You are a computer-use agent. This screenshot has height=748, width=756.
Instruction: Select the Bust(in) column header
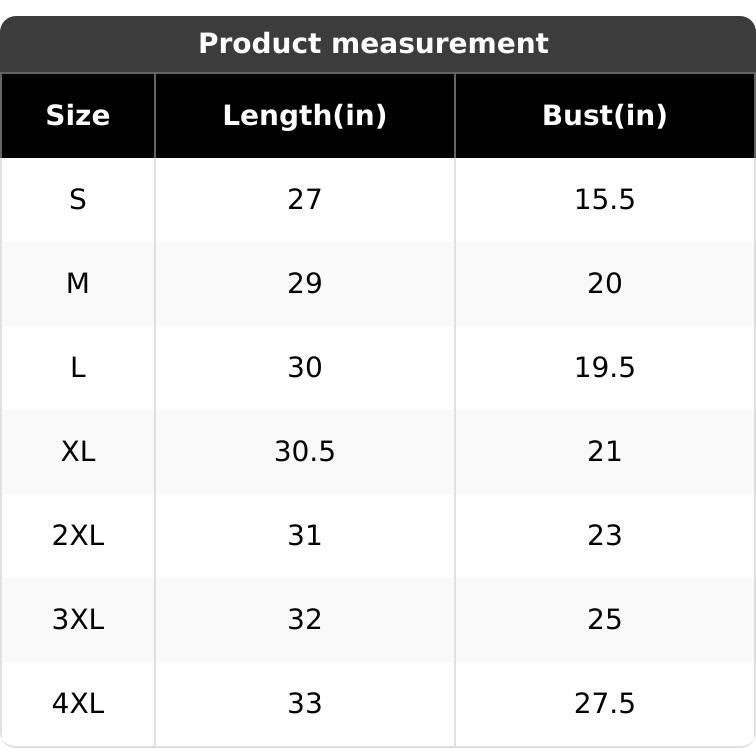tap(604, 115)
